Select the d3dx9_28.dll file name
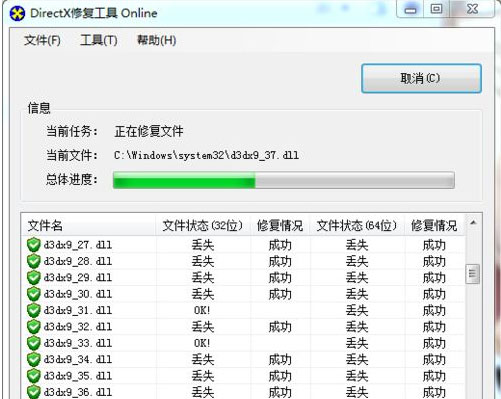Viewport: 501px width, 399px height. (78, 261)
